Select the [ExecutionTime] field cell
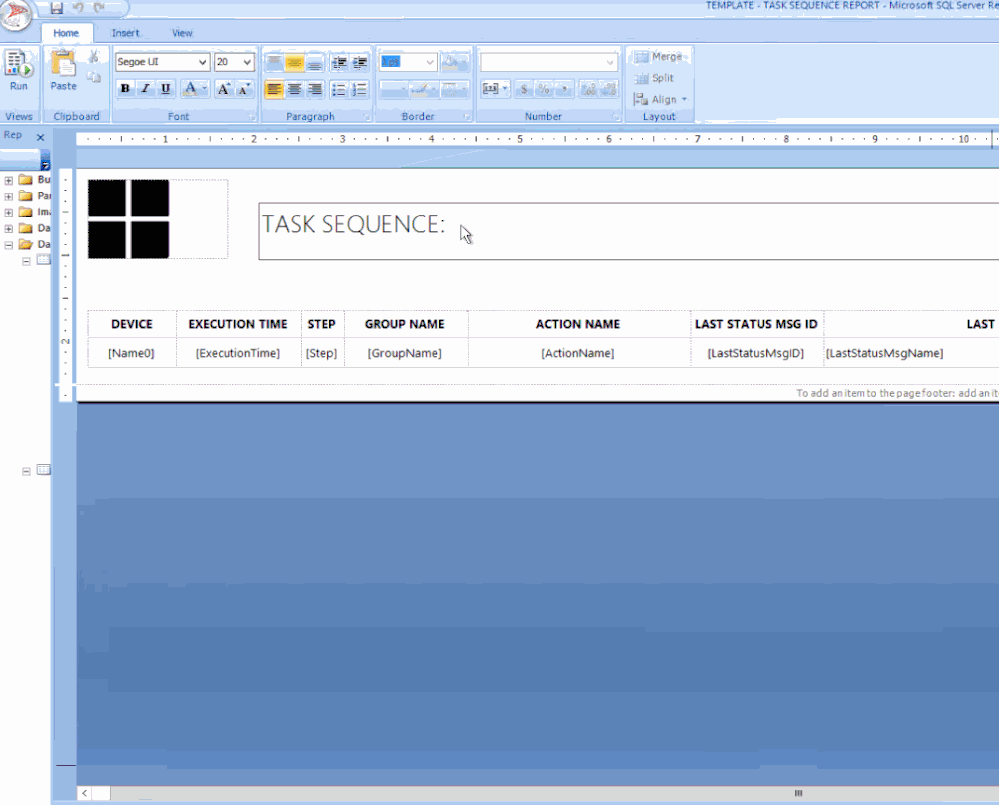This screenshot has width=999, height=805. [238, 353]
